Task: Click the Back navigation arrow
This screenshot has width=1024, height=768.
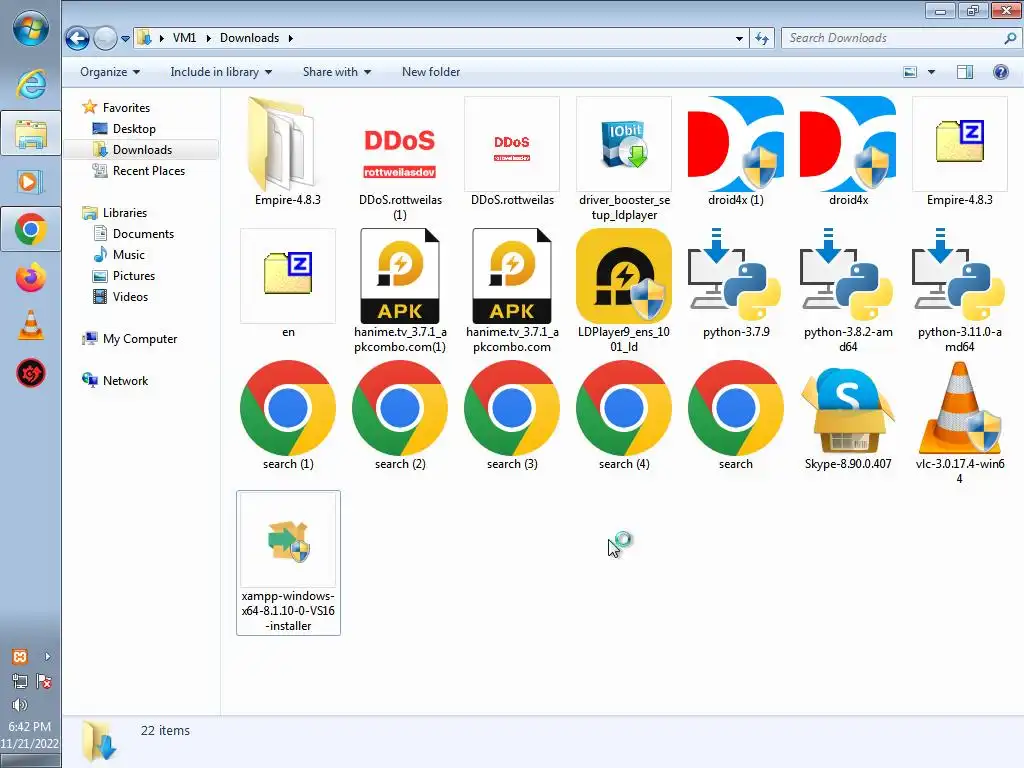Action: coord(77,39)
